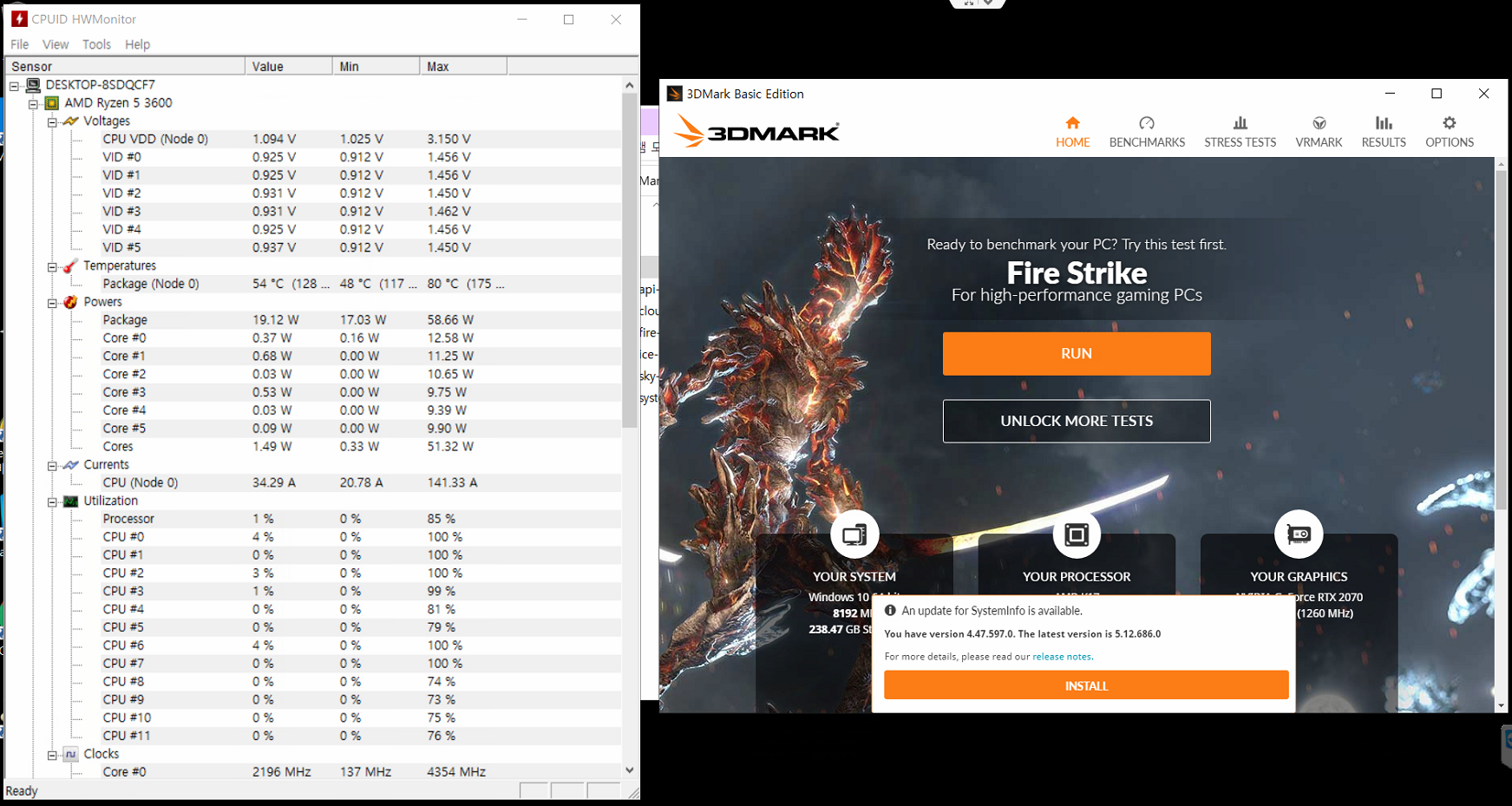Open the VRMark icon in 3DMark
This screenshot has height=806, width=1512.
(1319, 123)
